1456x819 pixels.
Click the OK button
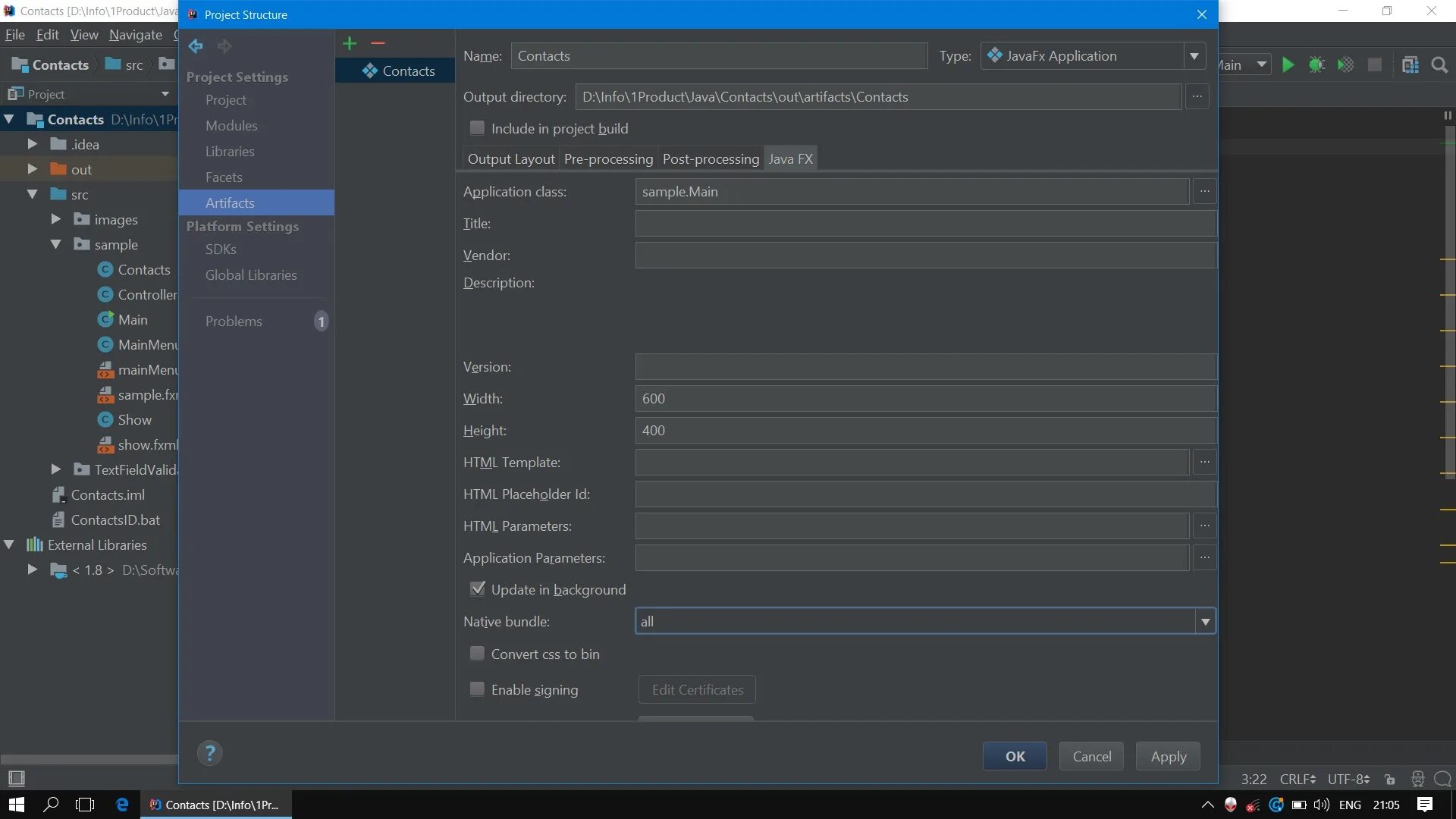(1015, 756)
